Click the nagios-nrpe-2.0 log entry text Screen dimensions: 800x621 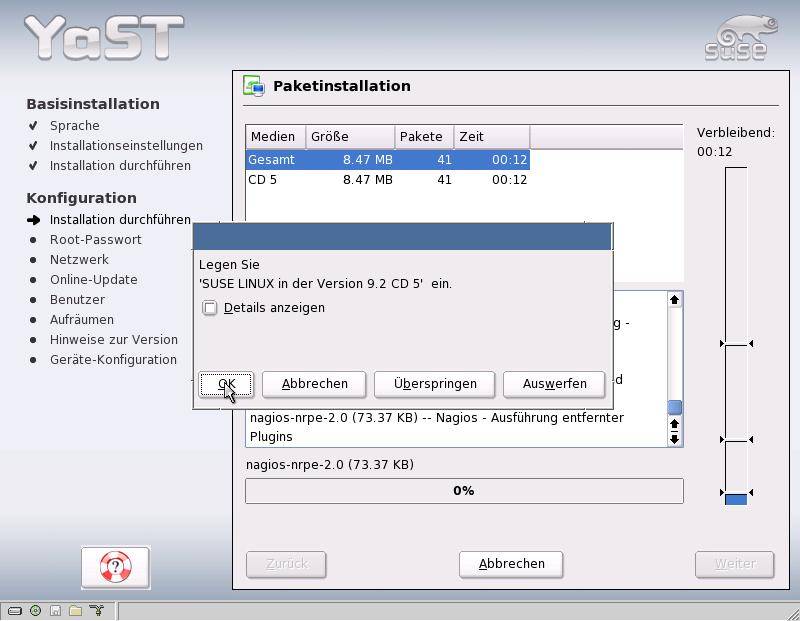coord(437,427)
